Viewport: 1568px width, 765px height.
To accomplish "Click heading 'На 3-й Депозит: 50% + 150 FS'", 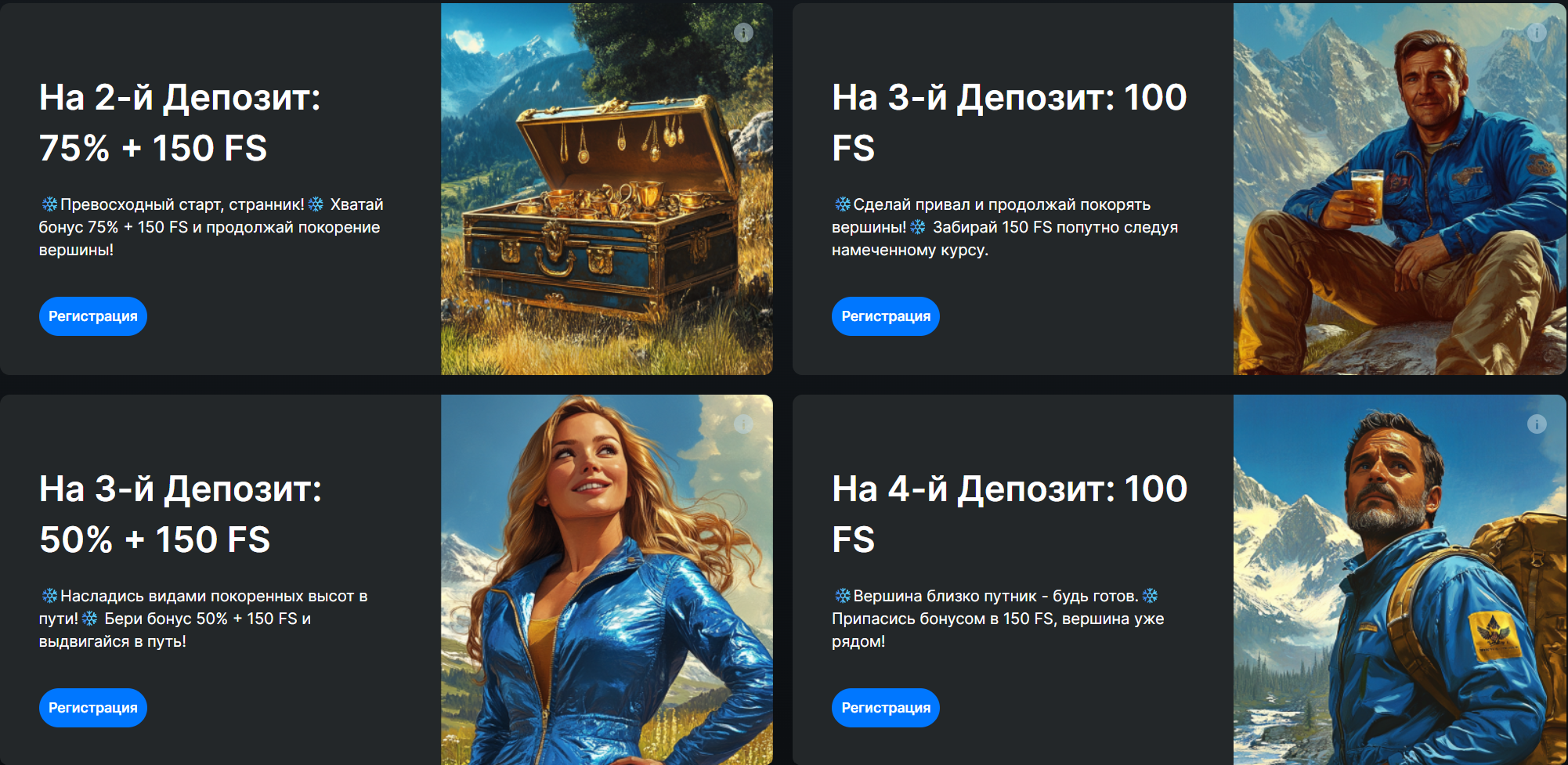I will tap(181, 514).
